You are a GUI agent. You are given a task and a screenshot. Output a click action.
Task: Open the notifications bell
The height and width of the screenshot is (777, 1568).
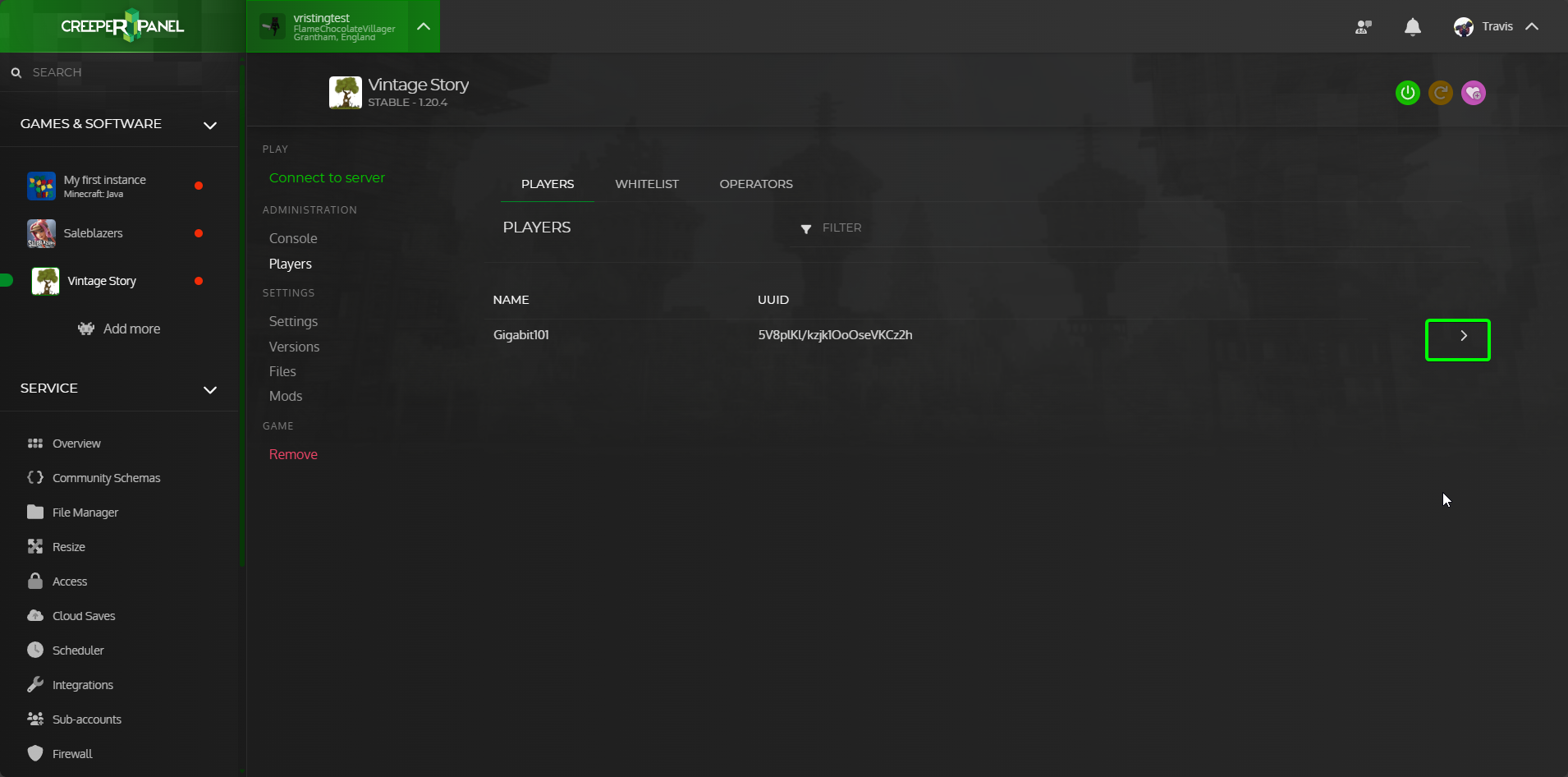coord(1413,27)
